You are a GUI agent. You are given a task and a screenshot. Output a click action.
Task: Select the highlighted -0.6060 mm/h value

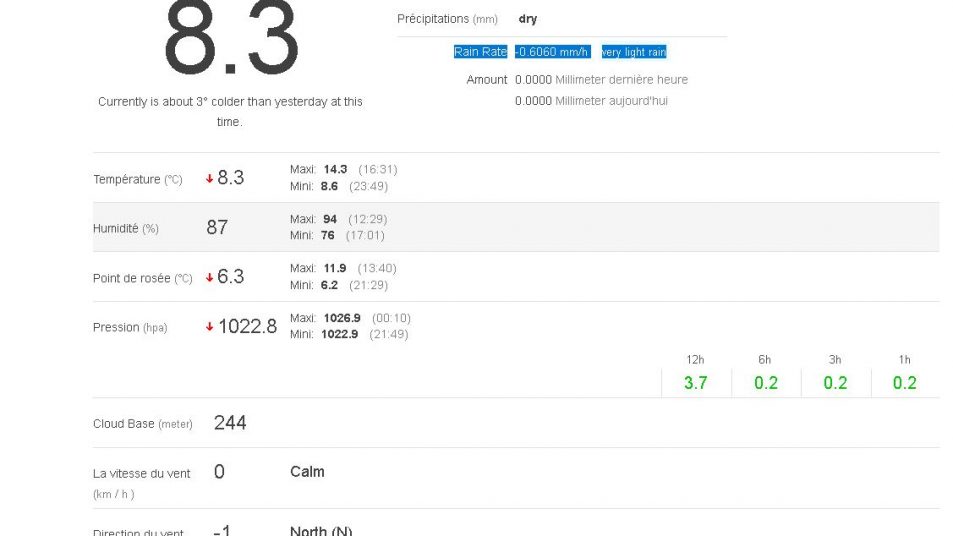click(x=552, y=52)
